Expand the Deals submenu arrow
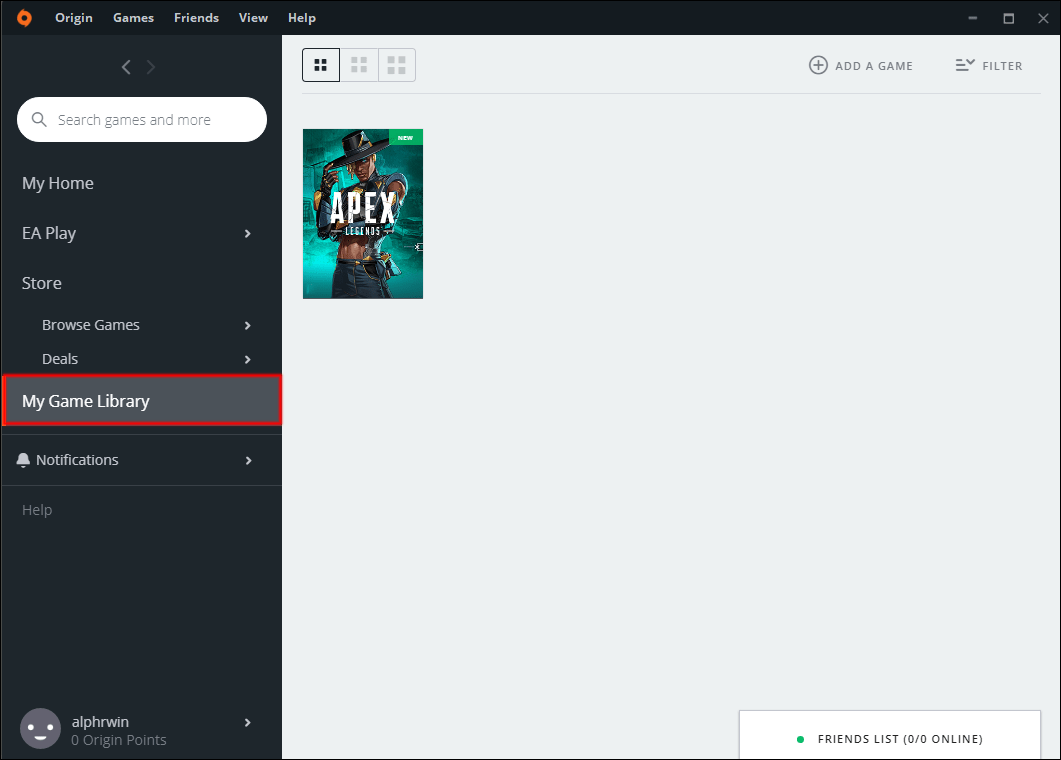1061x760 pixels. (x=246, y=358)
